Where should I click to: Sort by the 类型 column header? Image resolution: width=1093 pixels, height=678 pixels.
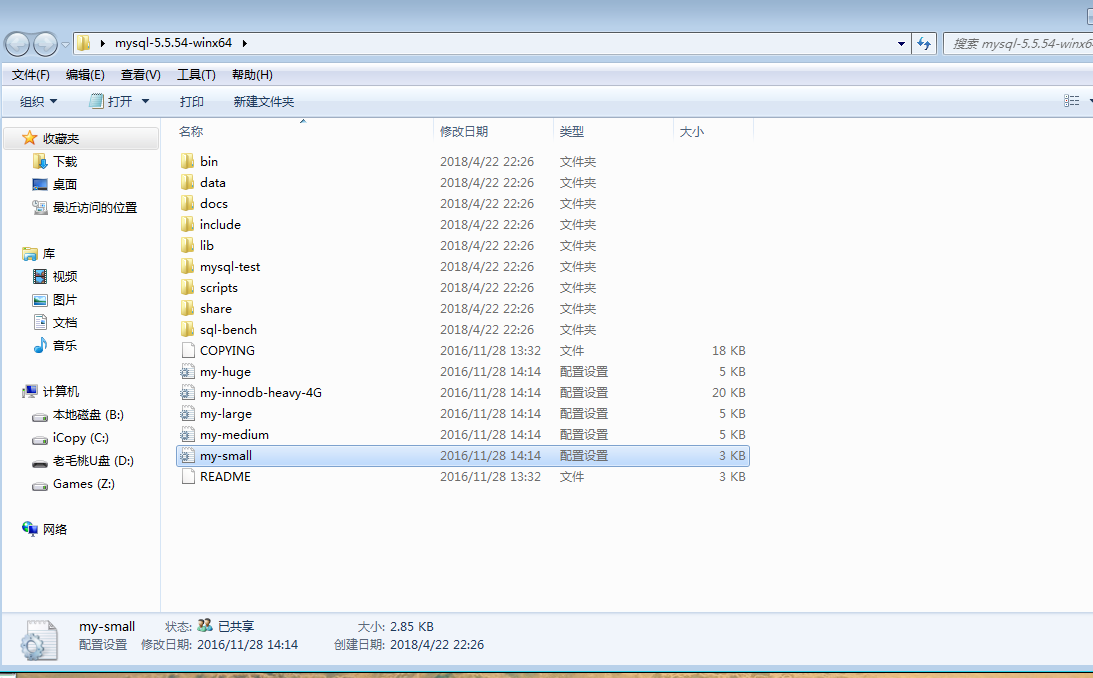click(572, 131)
